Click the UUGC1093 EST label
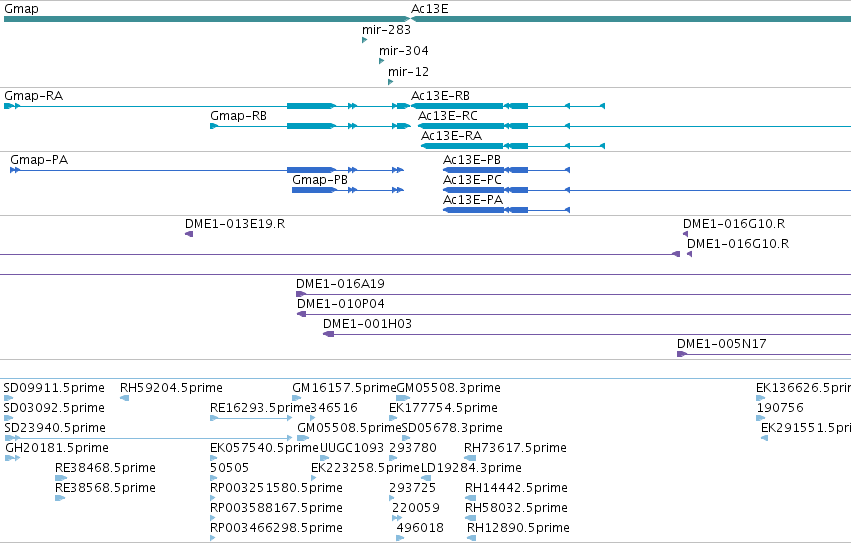 click(x=352, y=449)
